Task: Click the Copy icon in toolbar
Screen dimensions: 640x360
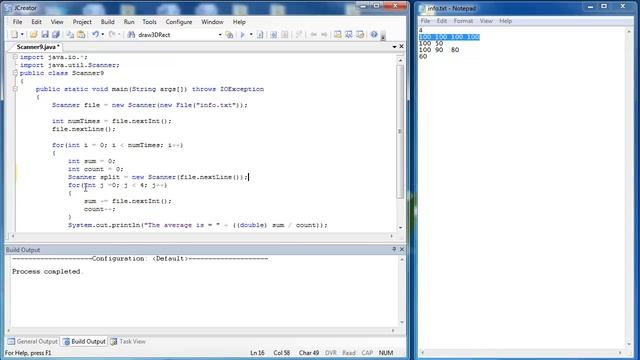Action: tap(70, 35)
